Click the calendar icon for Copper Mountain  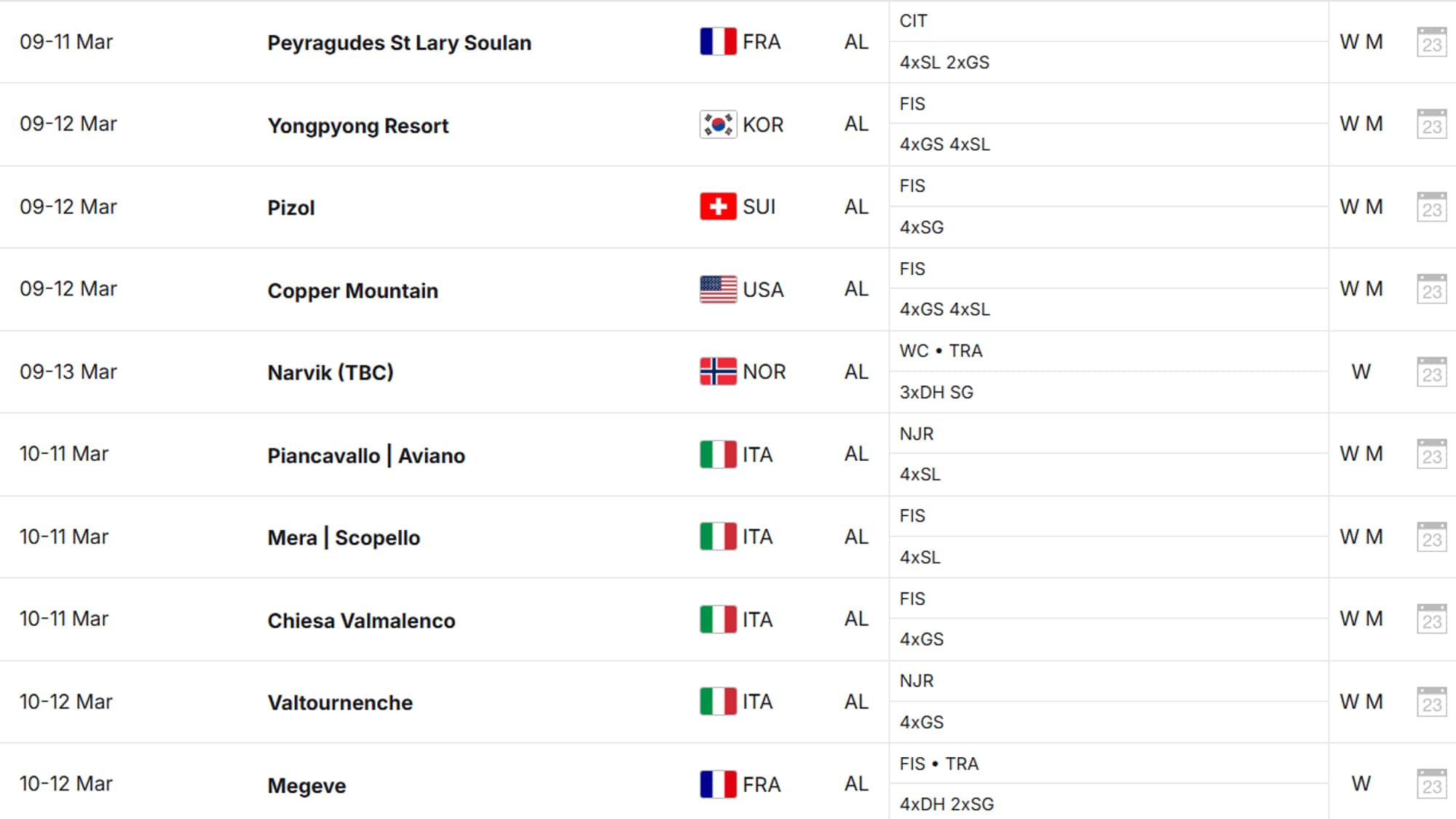tap(1431, 290)
